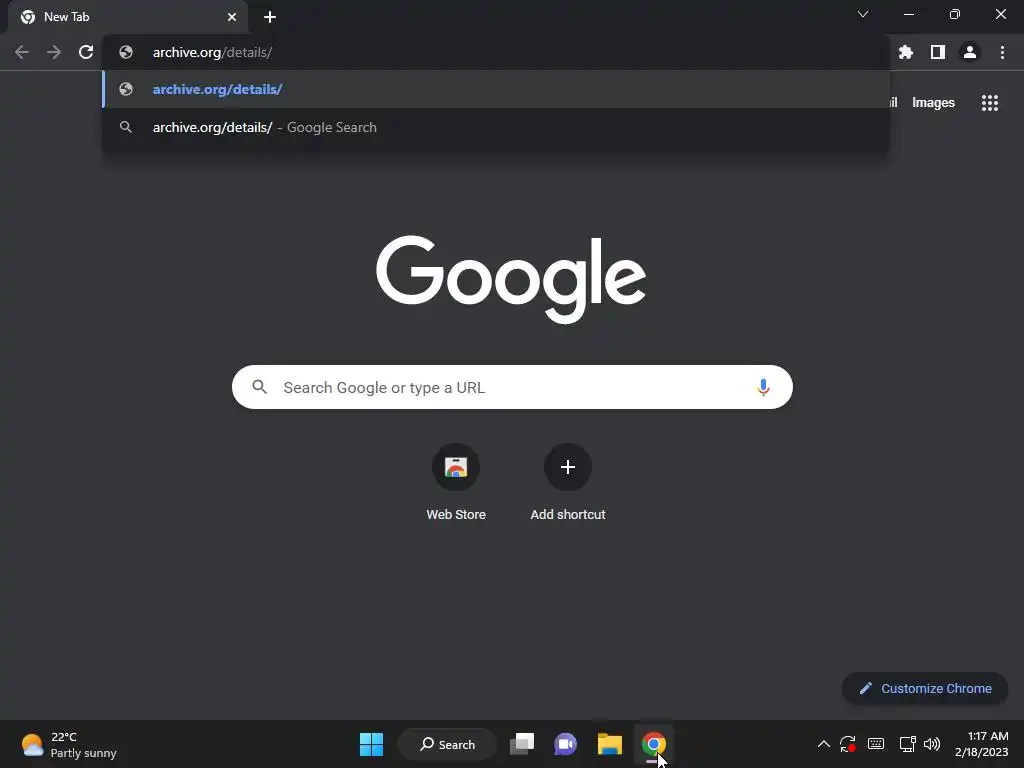Open the Images link
Screen dimensions: 1024x768
coord(933,103)
